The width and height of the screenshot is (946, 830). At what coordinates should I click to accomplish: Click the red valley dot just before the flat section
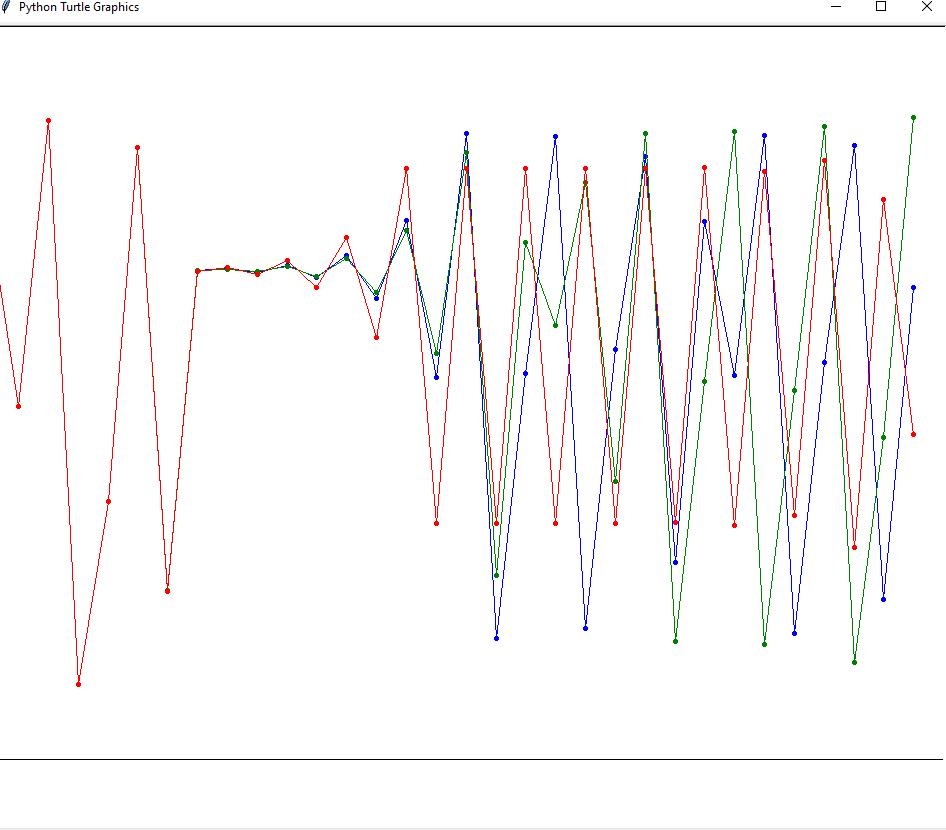point(167,591)
